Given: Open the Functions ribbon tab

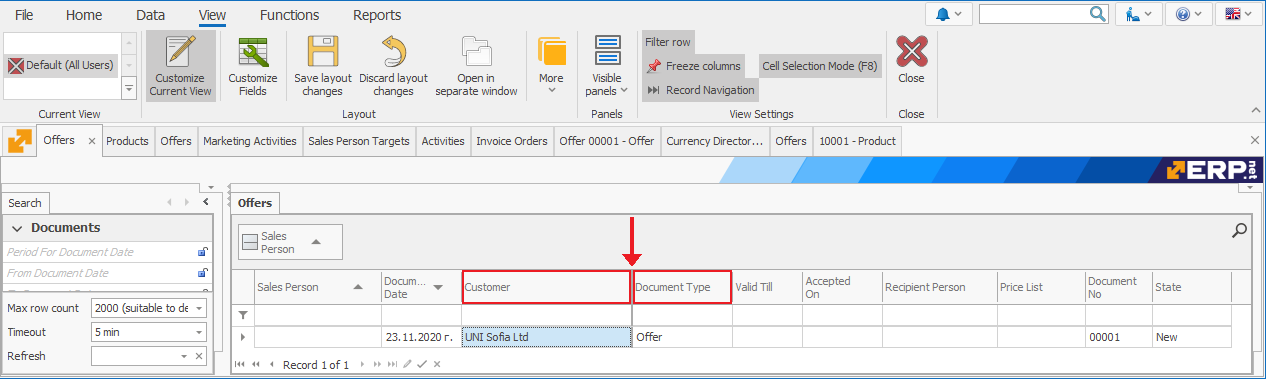Looking at the screenshot, I should point(289,15).
